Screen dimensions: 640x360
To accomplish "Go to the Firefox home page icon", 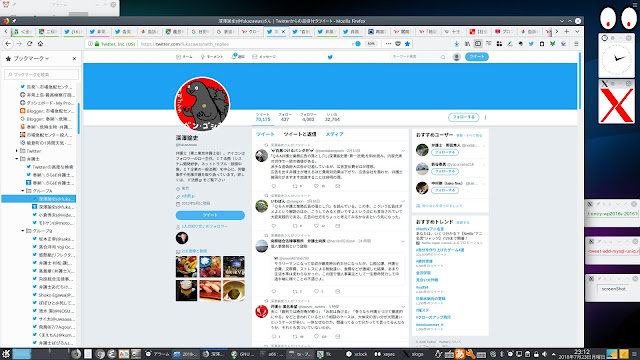I will tap(40, 44).
